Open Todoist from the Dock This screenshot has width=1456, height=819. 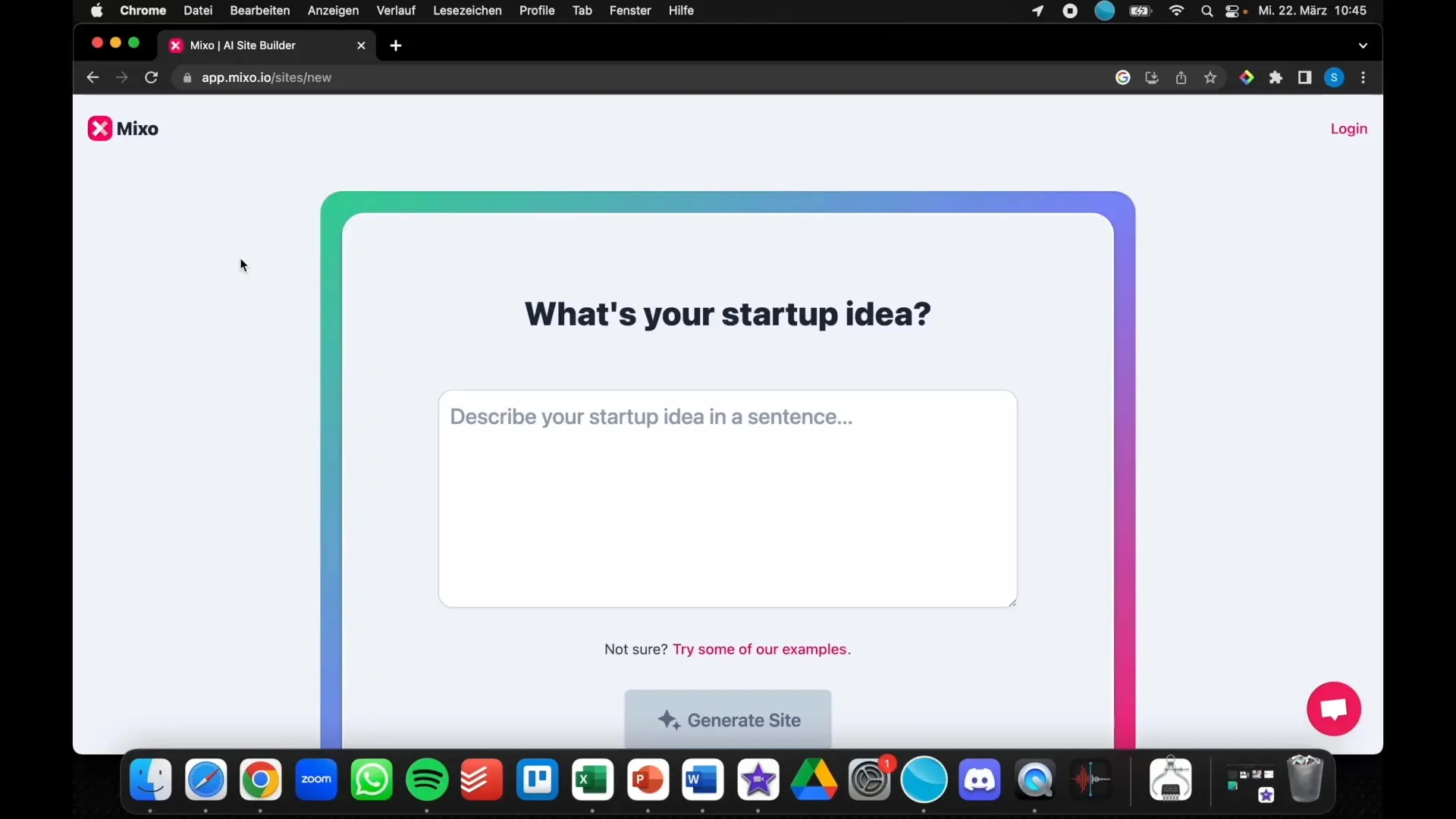[482, 780]
